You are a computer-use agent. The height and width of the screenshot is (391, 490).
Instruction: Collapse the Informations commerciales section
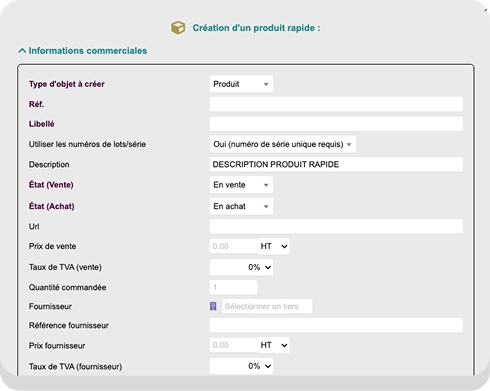tap(83, 51)
